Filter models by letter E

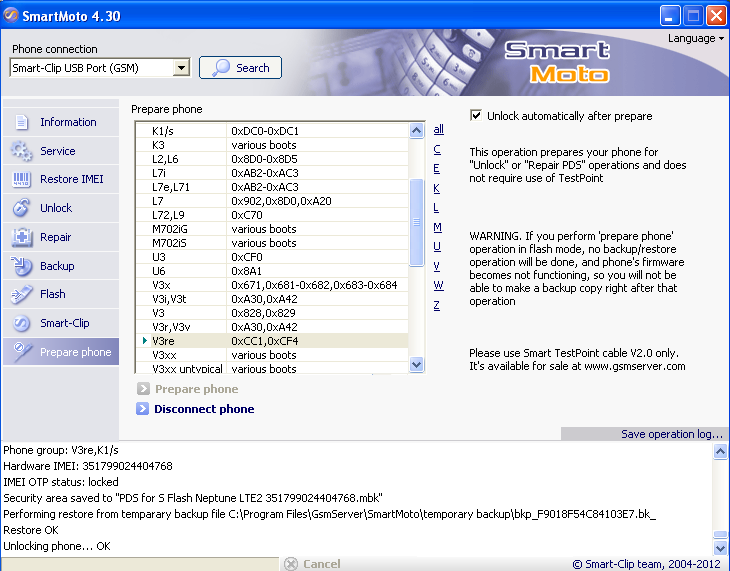click(x=436, y=169)
